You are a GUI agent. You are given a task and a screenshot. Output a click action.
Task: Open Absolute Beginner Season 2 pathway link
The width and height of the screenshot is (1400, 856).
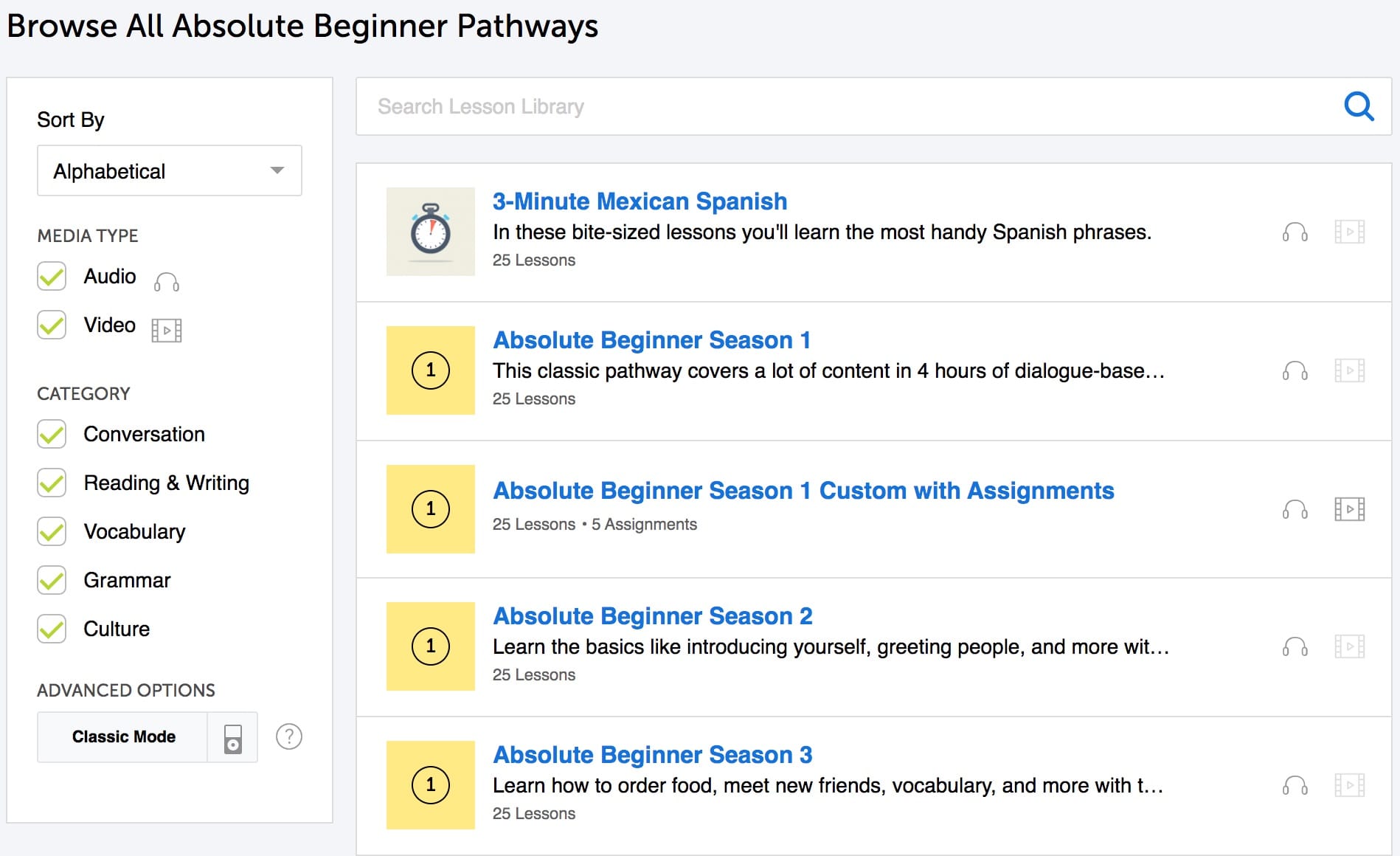[x=652, y=616]
